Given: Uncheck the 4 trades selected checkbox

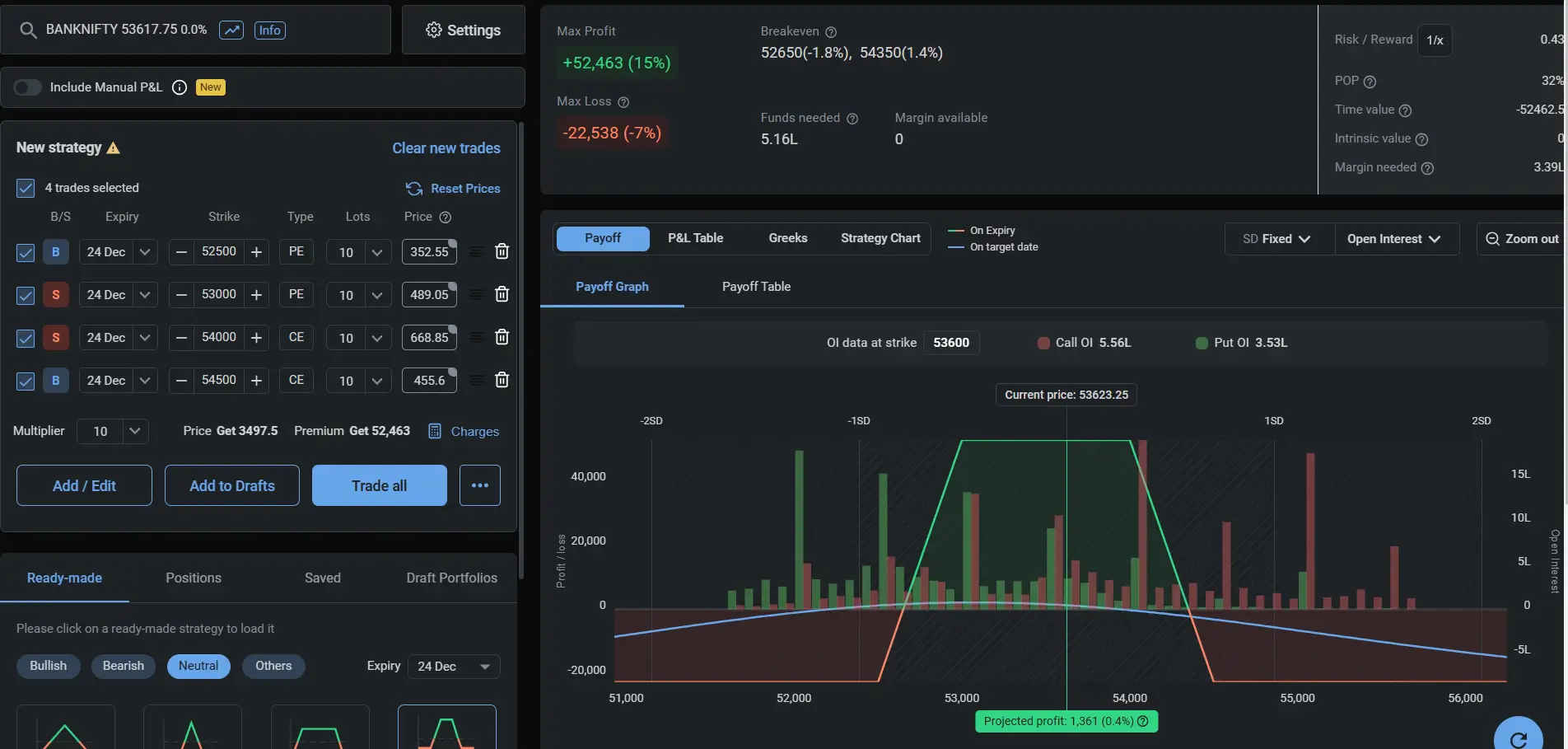Looking at the screenshot, I should pos(26,188).
